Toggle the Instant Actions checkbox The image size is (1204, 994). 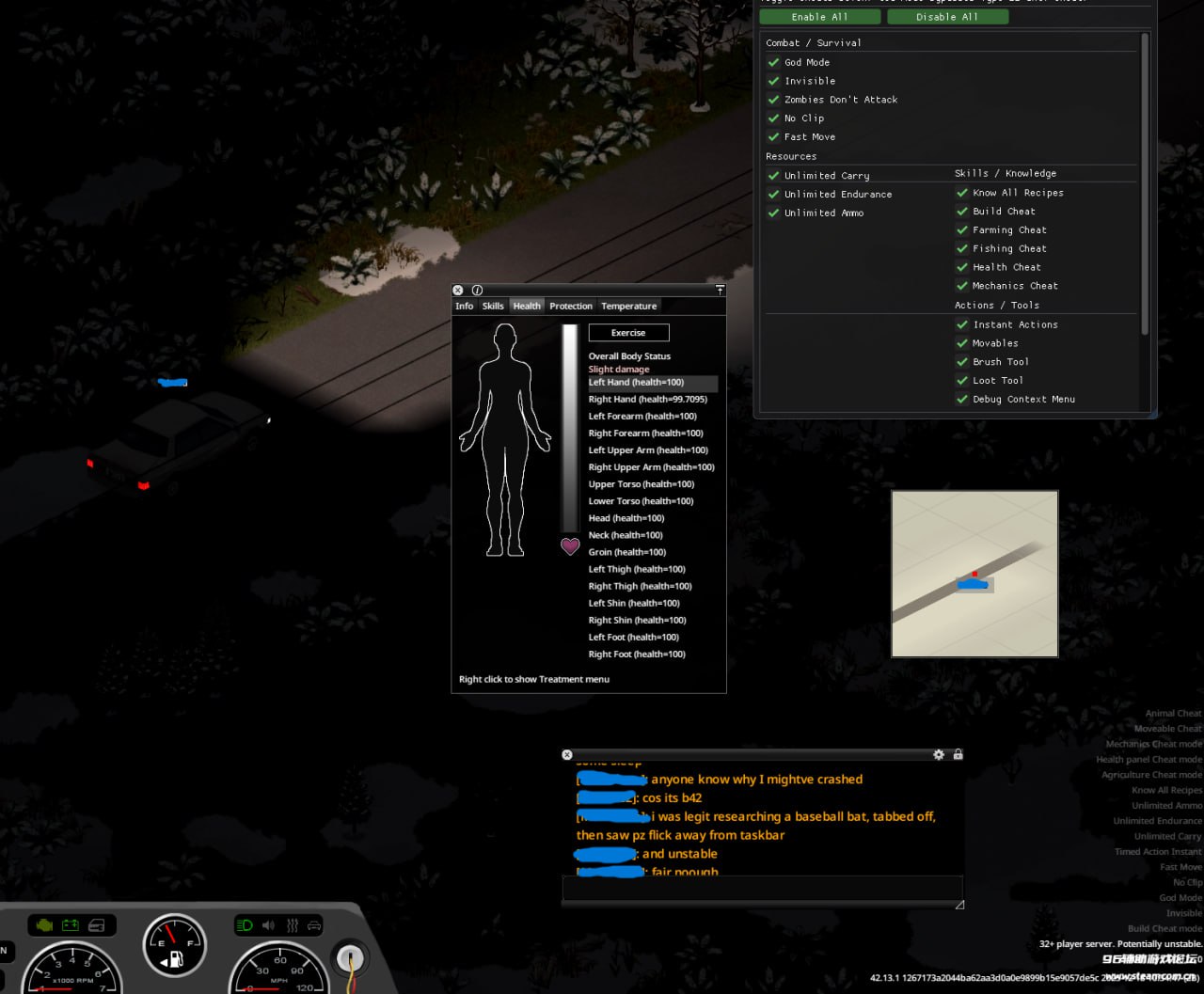click(961, 324)
